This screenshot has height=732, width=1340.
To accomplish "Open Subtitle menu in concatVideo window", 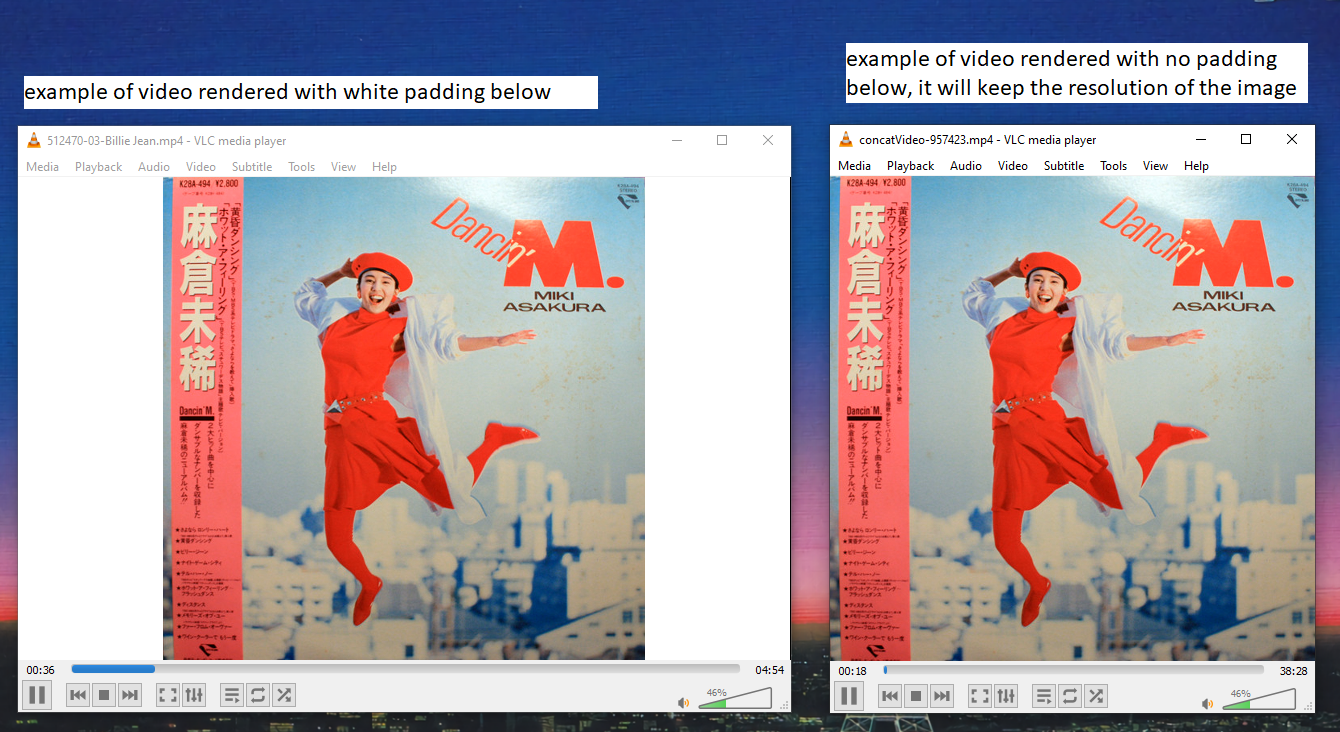I will click(1064, 166).
